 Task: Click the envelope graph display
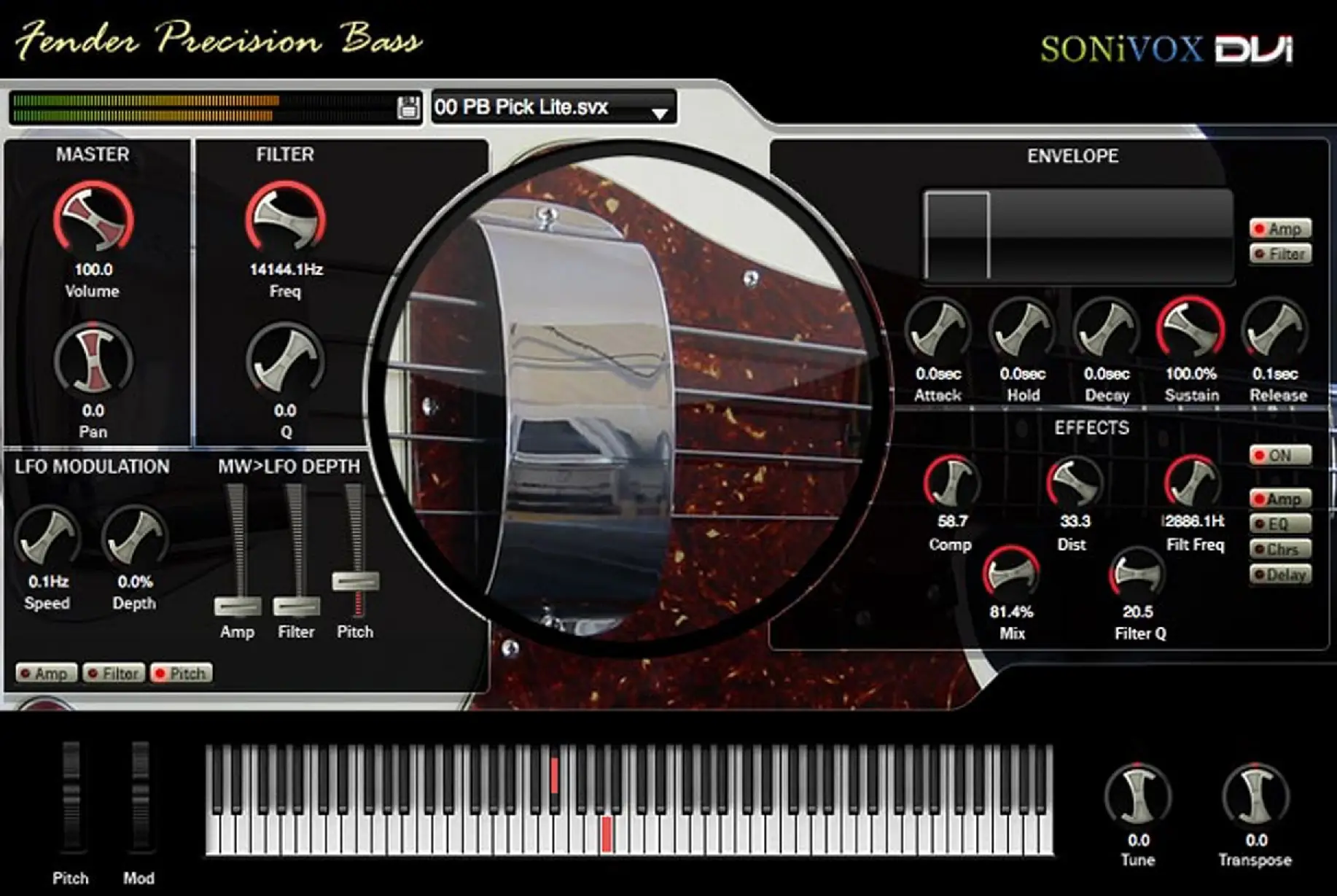1078,235
